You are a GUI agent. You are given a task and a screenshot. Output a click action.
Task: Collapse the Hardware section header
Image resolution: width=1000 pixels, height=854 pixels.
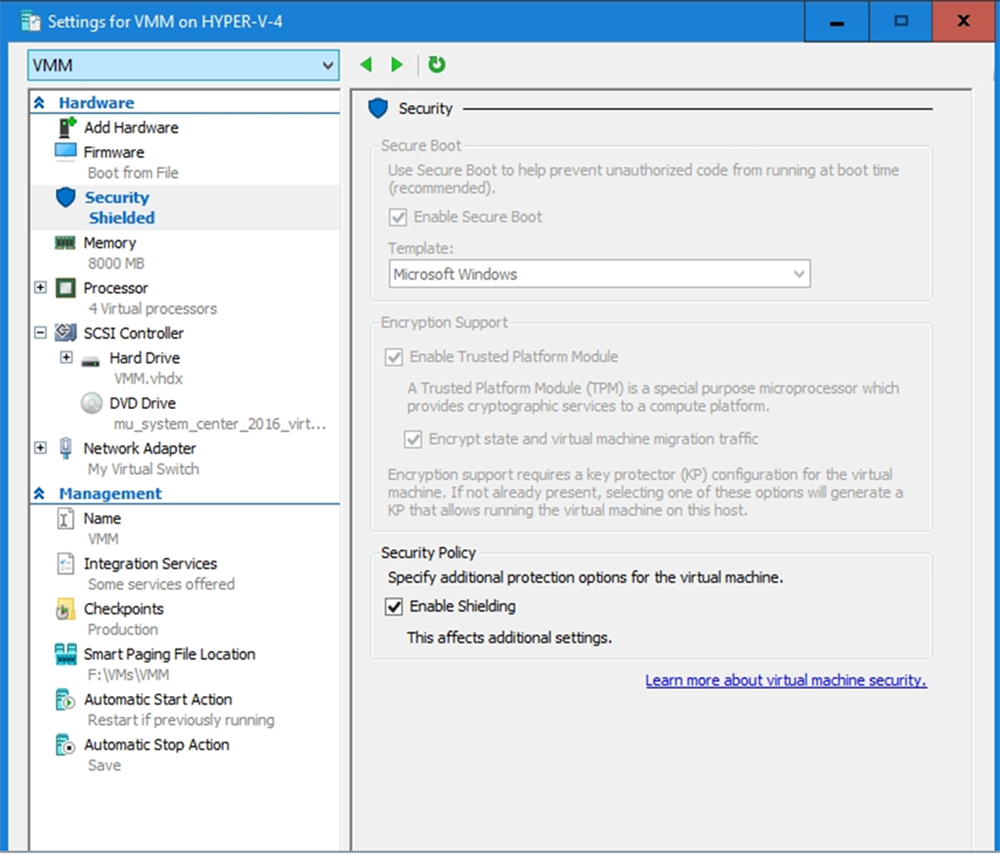pyautogui.click(x=40, y=103)
